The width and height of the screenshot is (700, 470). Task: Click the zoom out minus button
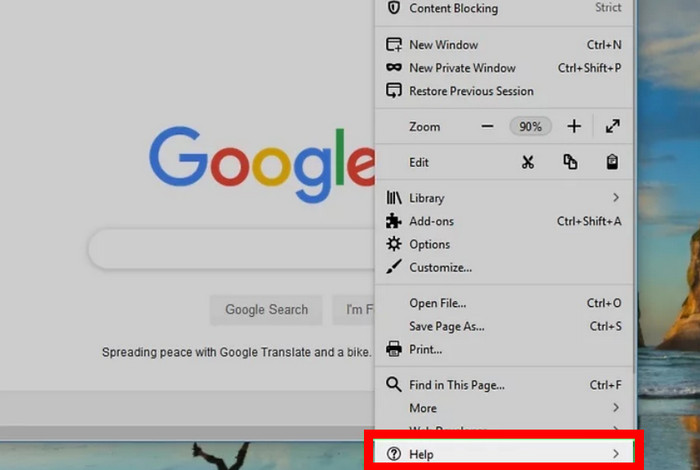tap(487, 127)
